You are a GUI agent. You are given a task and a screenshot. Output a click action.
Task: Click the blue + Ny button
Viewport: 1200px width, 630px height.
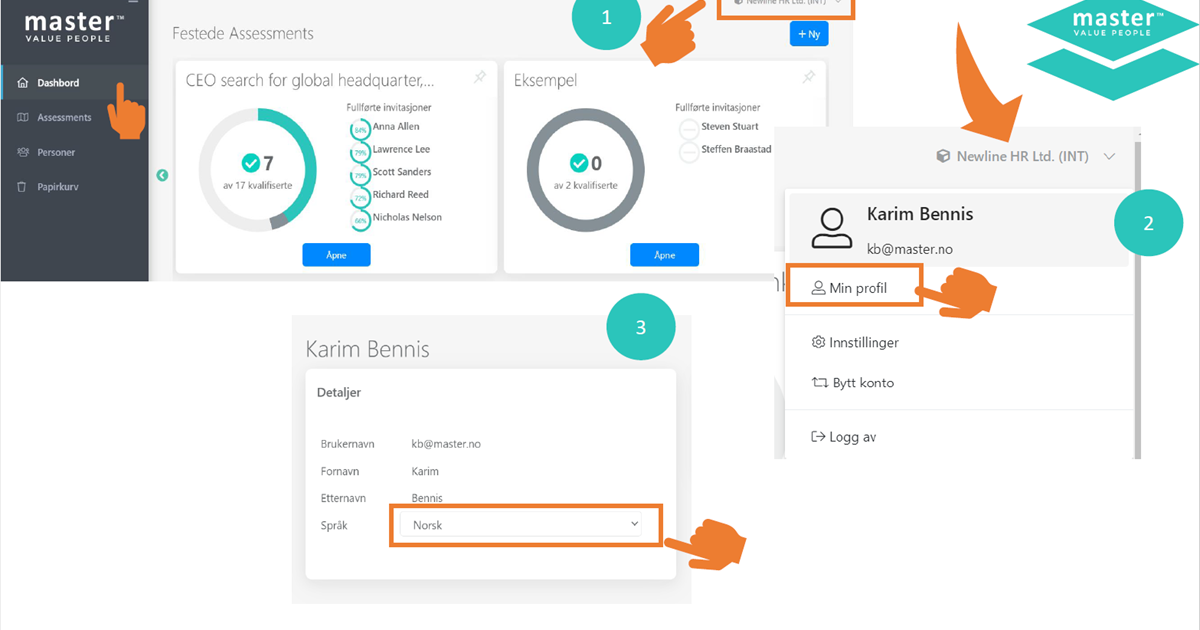(808, 34)
